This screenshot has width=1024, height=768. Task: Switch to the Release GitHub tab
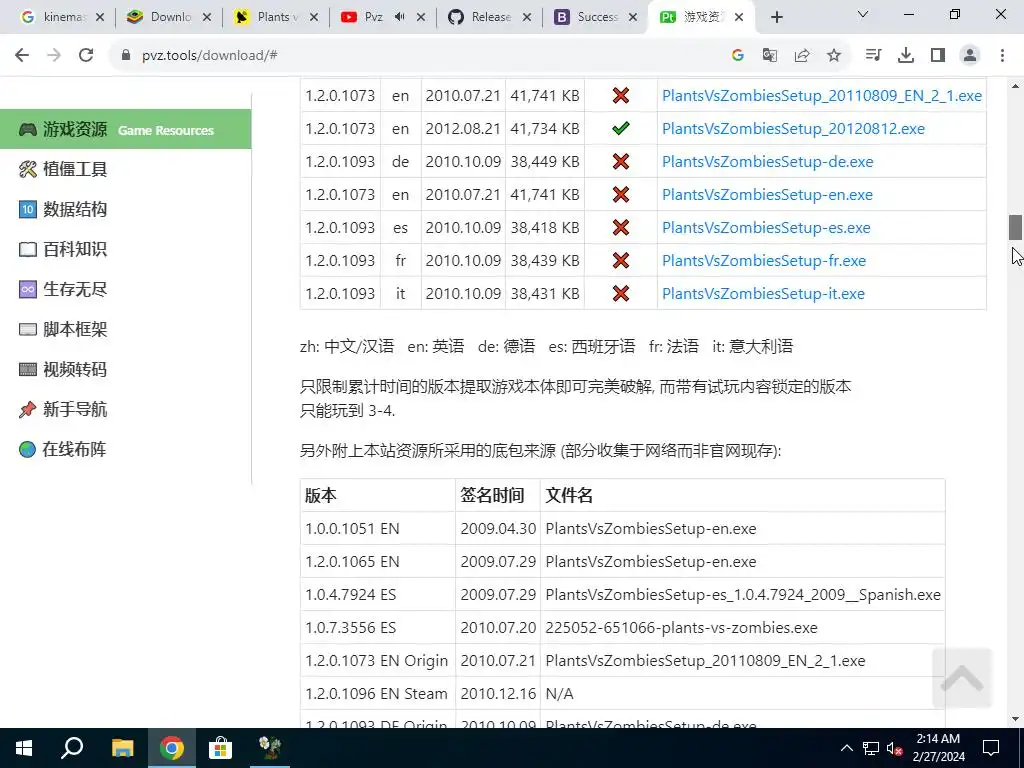490,18
